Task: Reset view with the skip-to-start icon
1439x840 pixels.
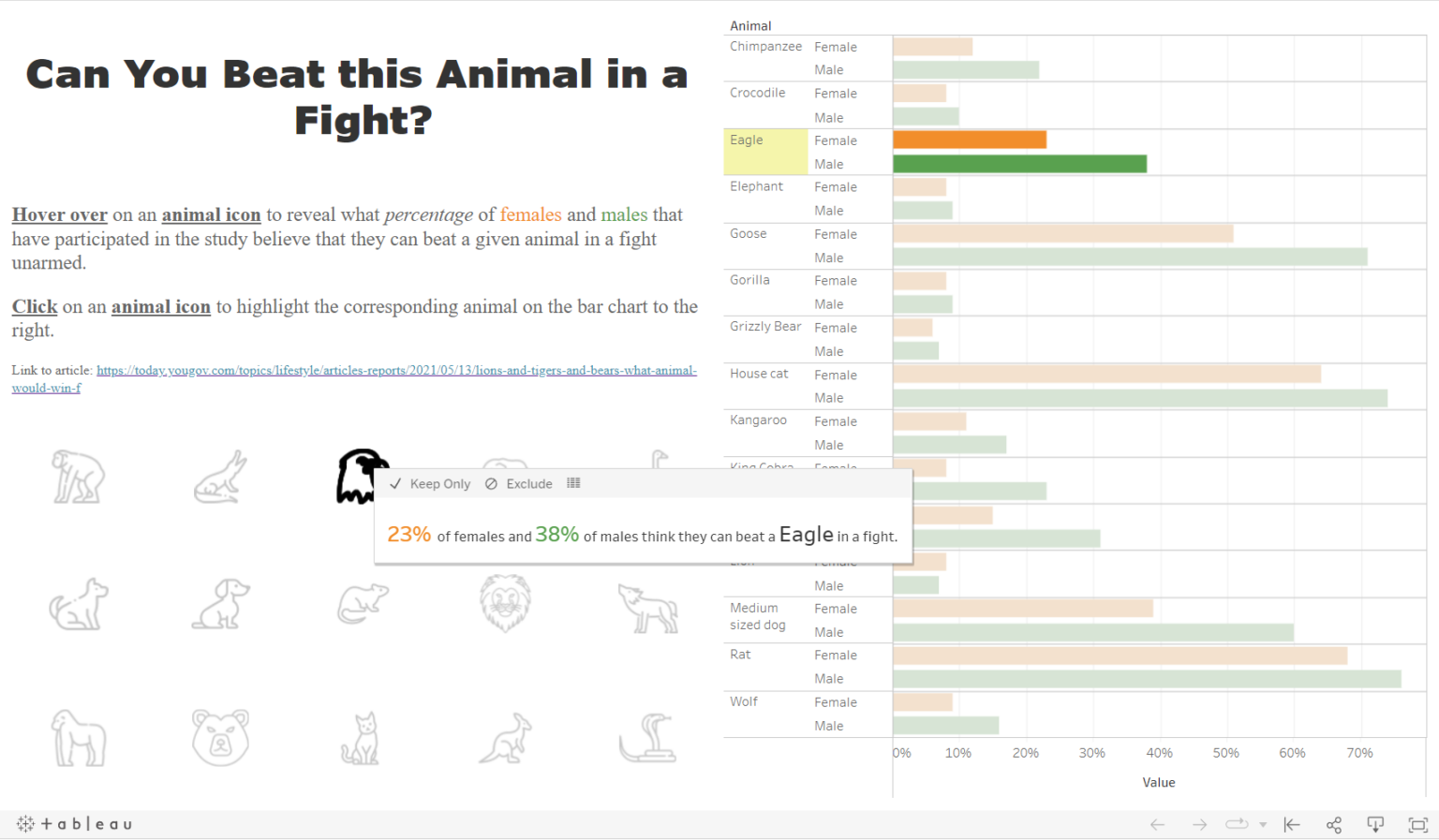Action: (1291, 824)
